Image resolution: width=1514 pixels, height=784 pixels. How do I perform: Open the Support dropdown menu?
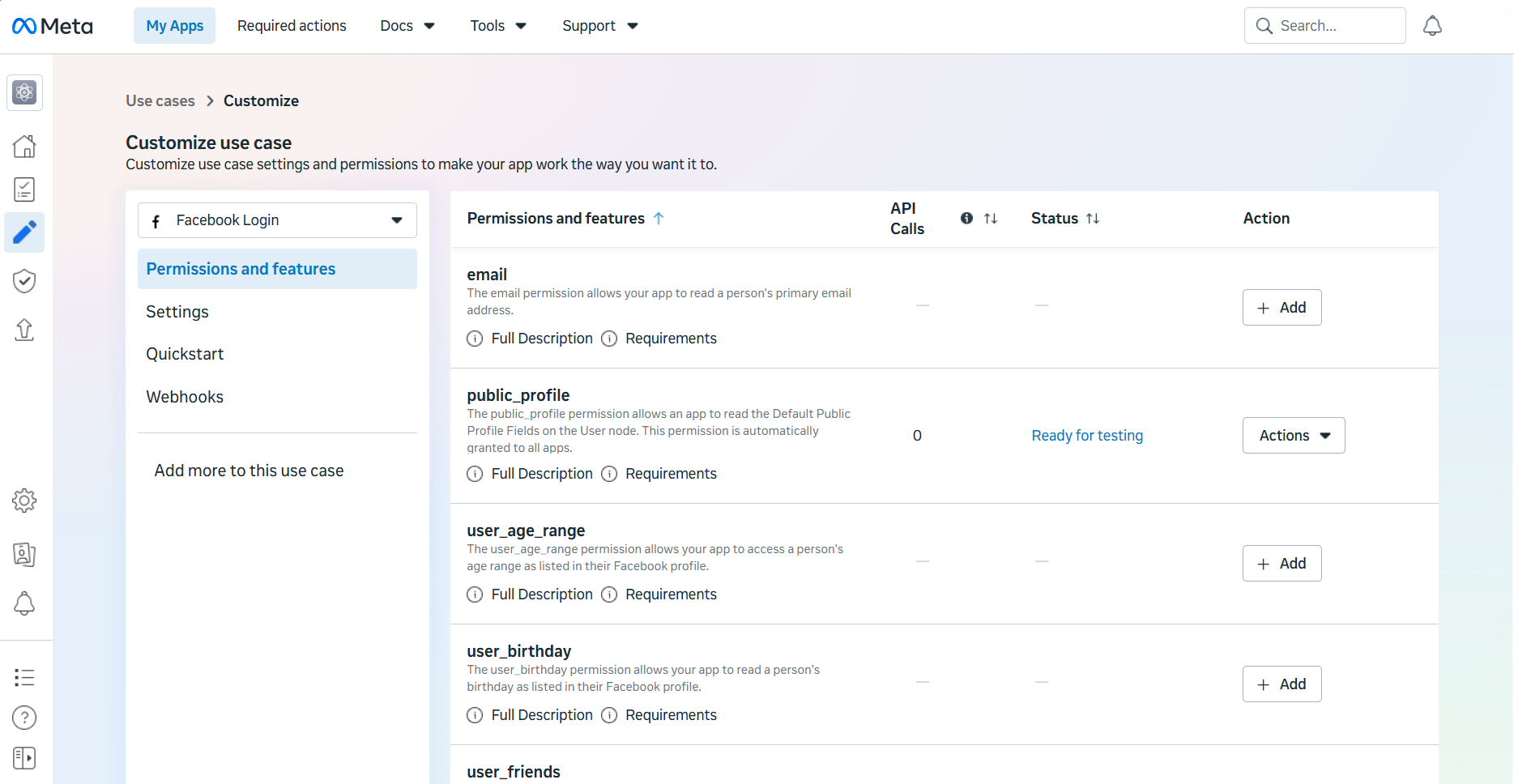click(x=600, y=26)
